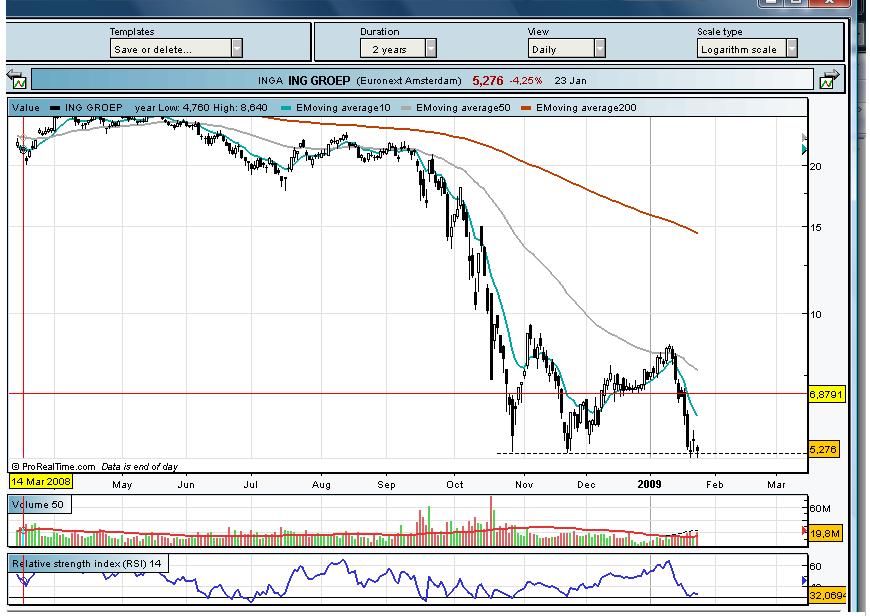Click the next chart arrow icon
This screenshot has height=616, width=870.
(829, 79)
